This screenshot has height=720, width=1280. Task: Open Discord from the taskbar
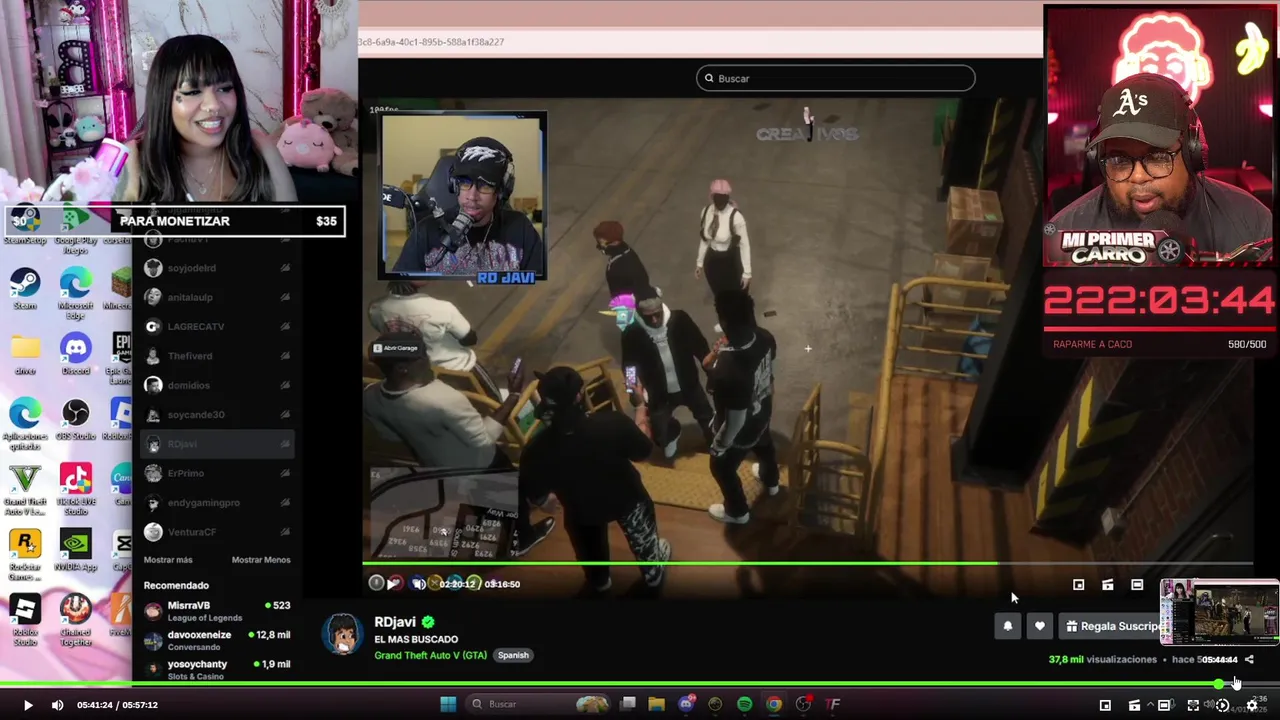(686, 704)
